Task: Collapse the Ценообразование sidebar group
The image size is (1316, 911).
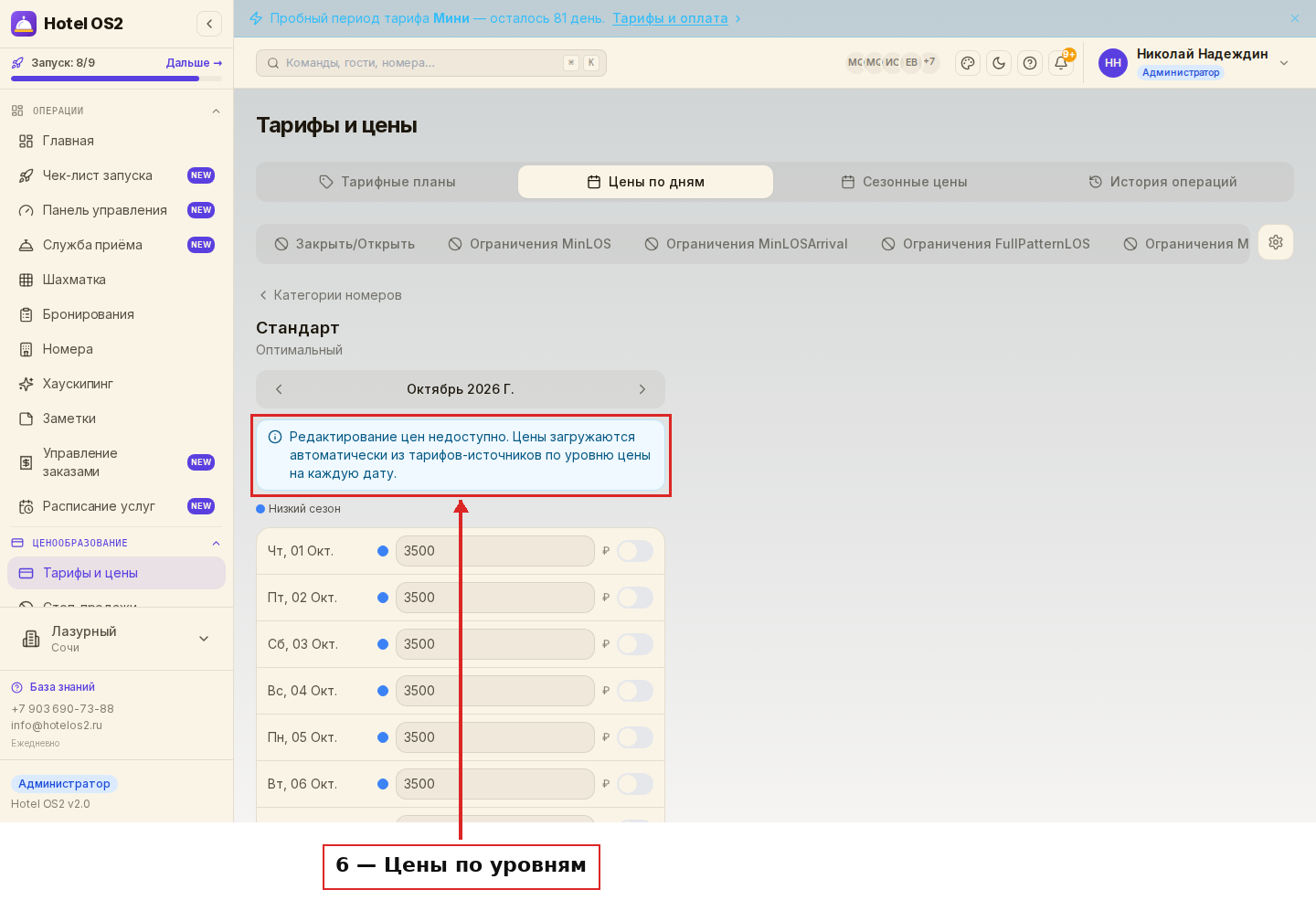Action: pos(116,543)
